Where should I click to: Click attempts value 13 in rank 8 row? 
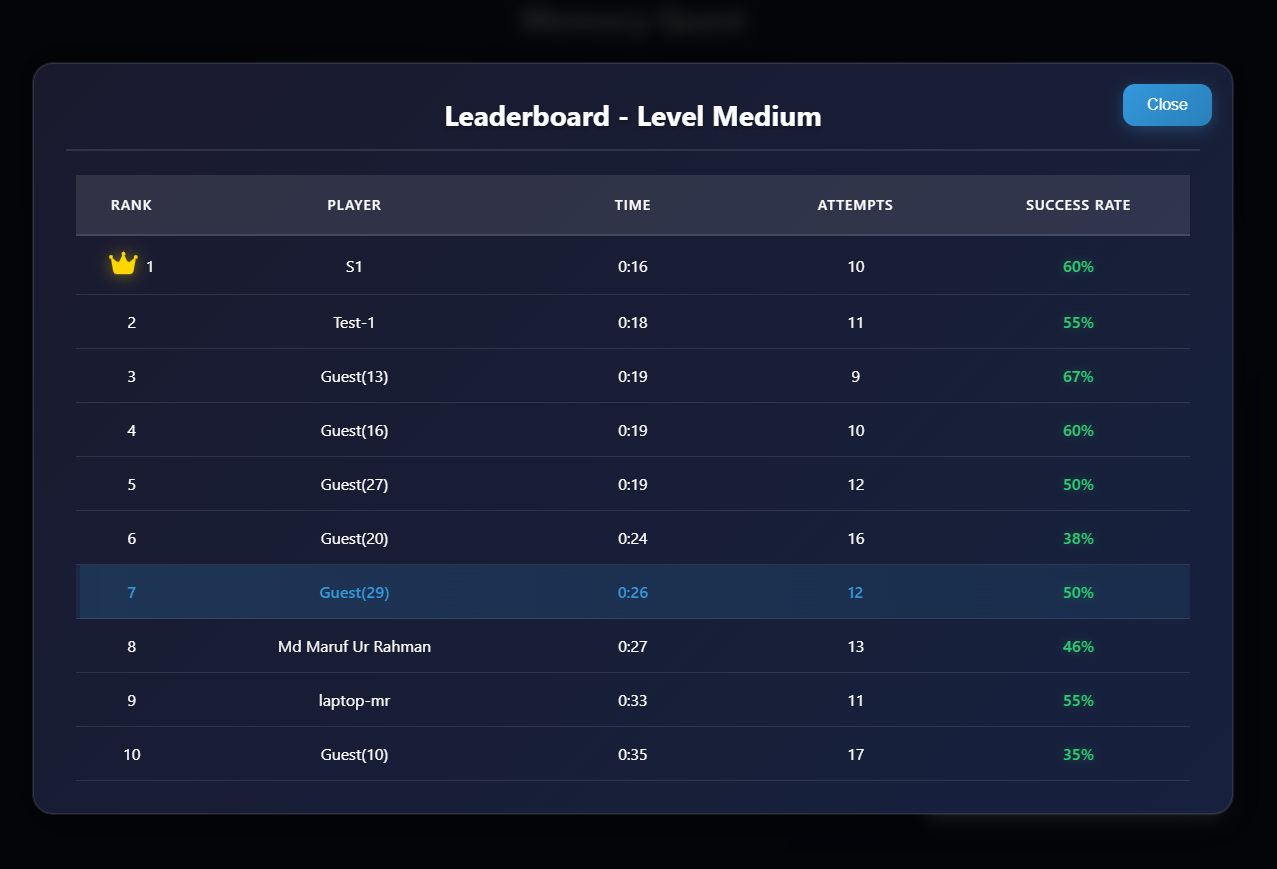855,647
